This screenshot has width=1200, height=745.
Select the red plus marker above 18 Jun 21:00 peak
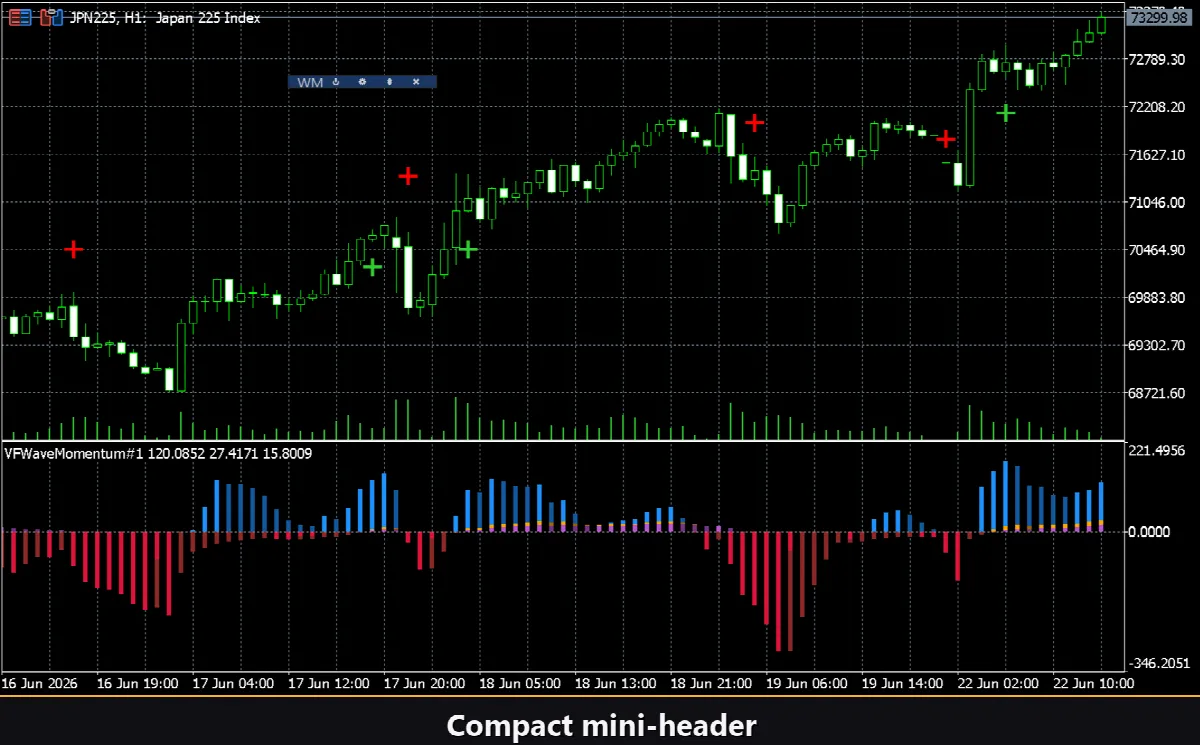(x=755, y=122)
